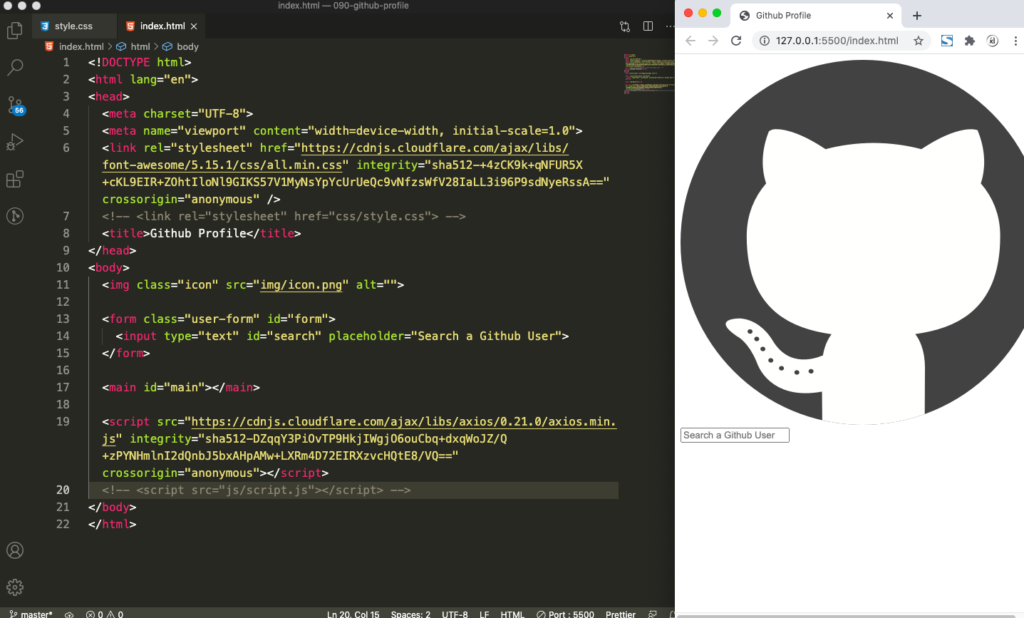Change language mode via HTML status item
This screenshot has width=1024, height=618.
[512, 614]
